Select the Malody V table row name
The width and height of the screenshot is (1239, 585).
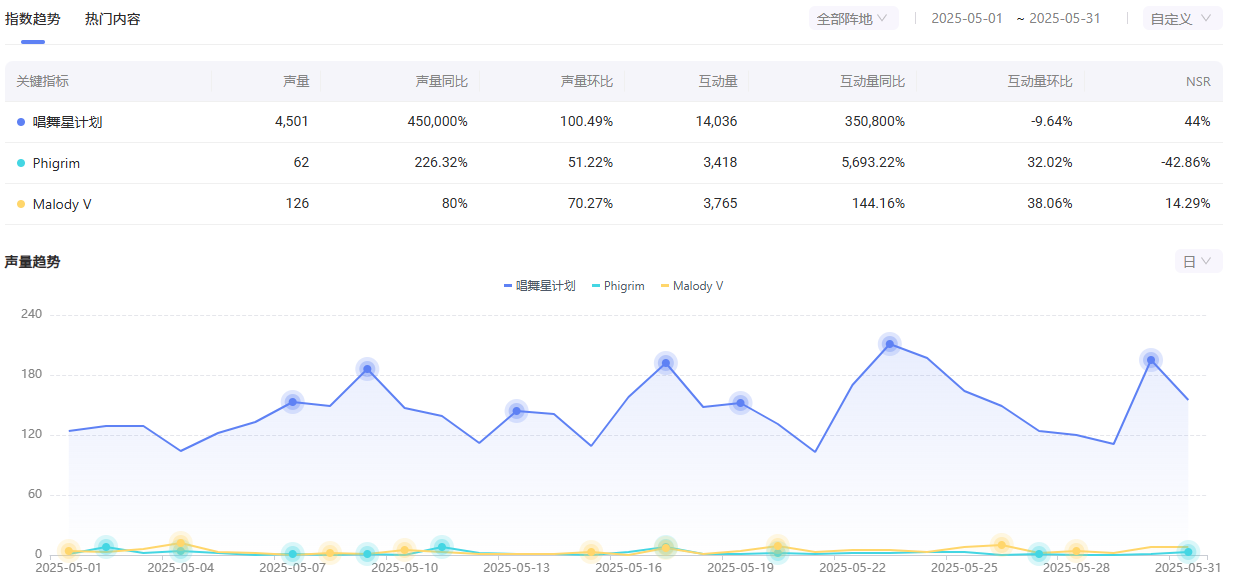coord(62,204)
